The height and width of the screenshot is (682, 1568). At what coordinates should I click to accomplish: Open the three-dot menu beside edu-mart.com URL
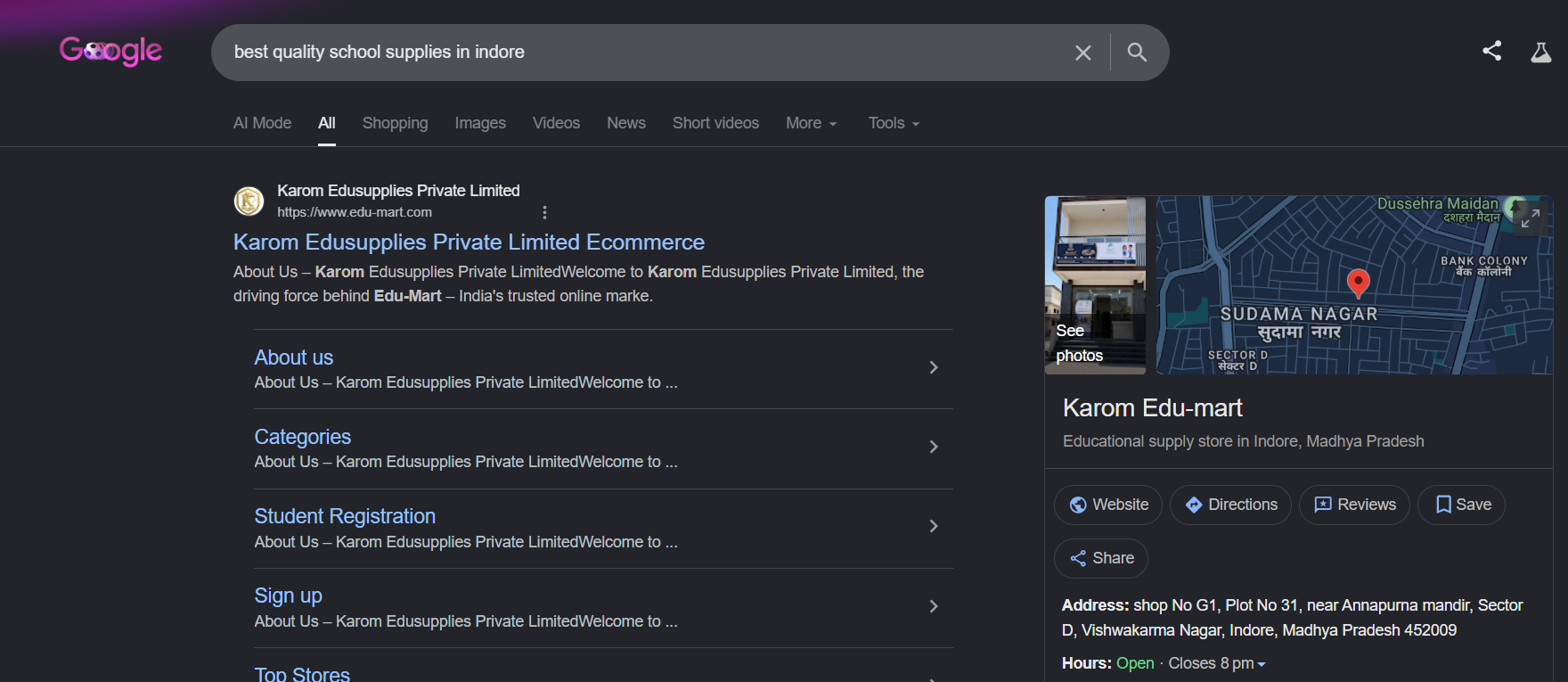[544, 212]
